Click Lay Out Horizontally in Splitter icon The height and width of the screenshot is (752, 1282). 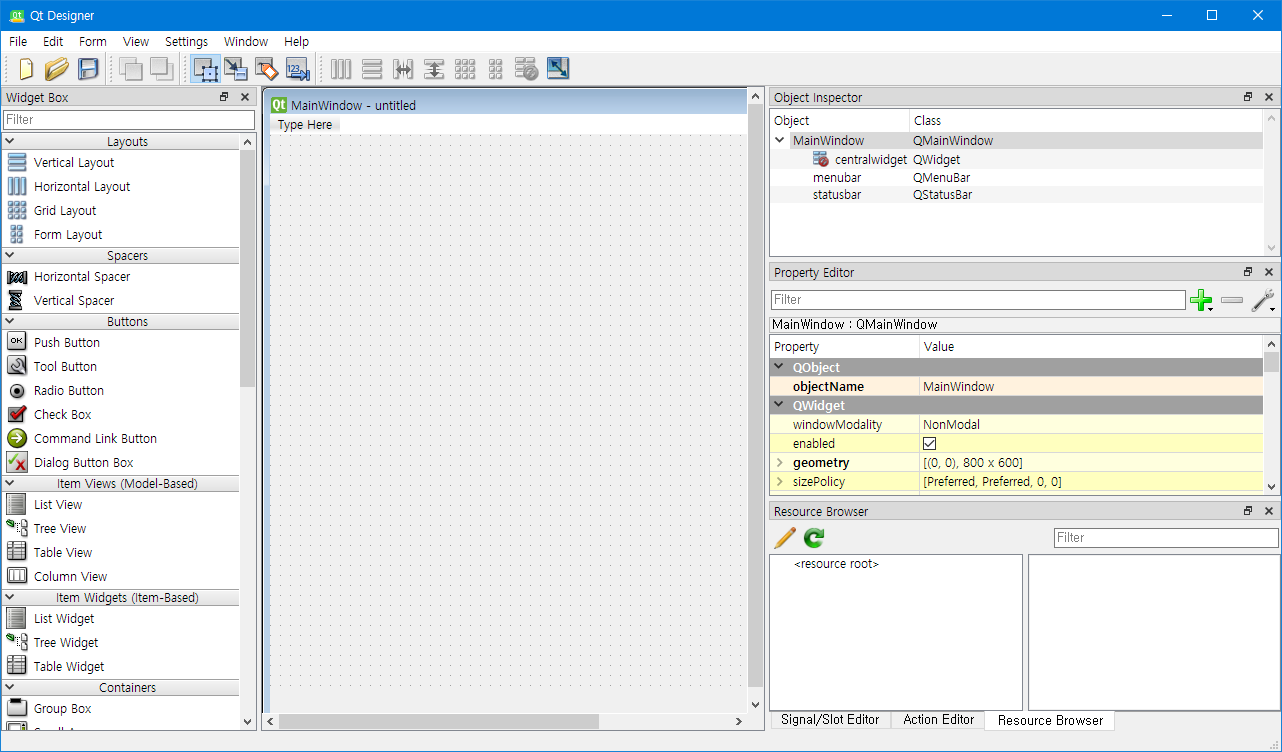click(403, 69)
